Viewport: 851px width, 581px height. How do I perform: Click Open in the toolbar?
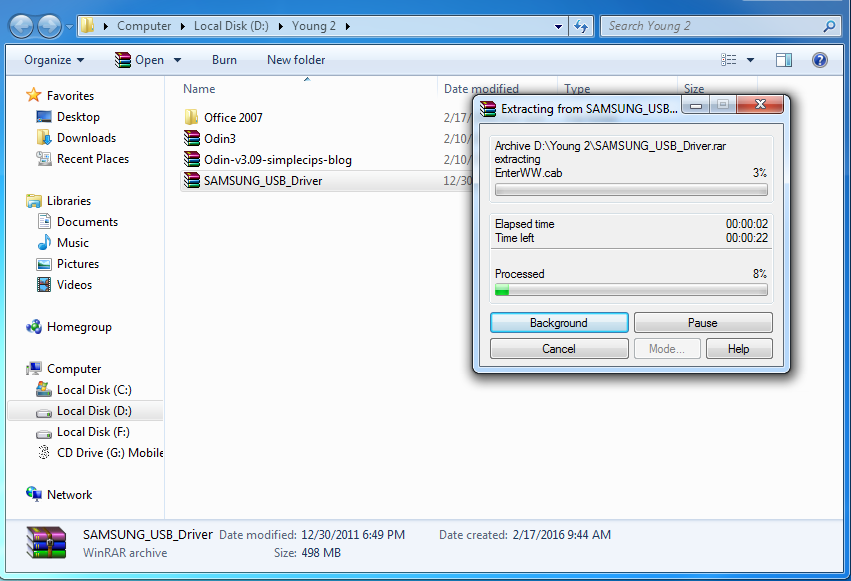coord(139,60)
